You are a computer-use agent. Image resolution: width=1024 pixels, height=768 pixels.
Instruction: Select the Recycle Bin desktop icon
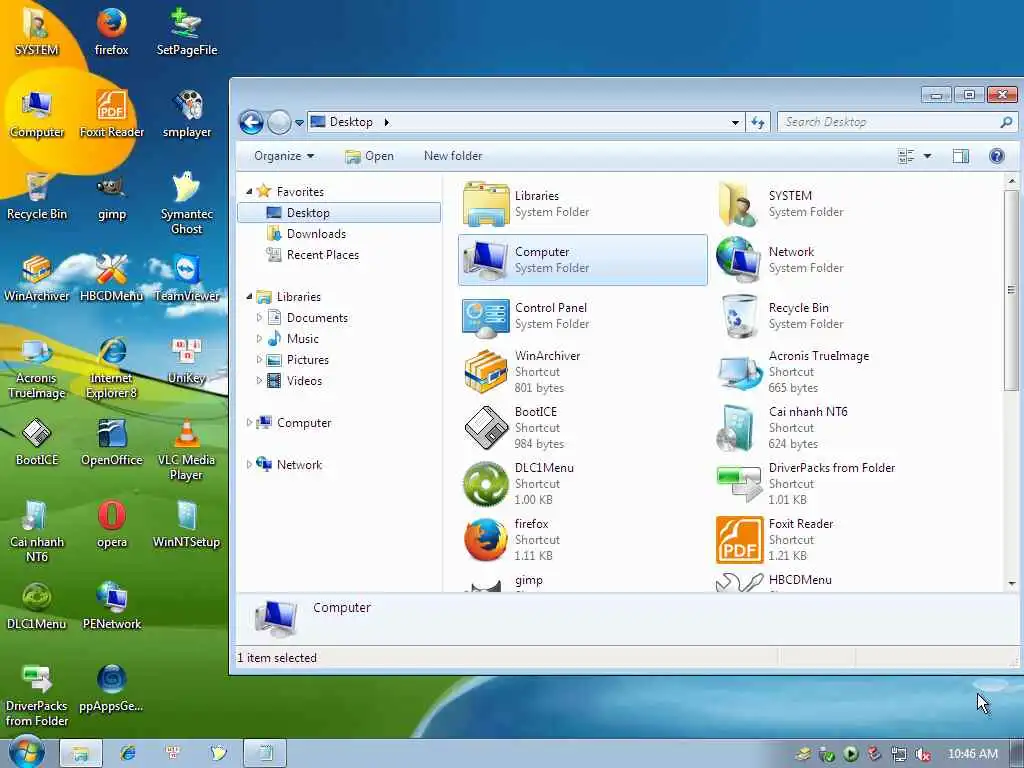click(x=37, y=196)
